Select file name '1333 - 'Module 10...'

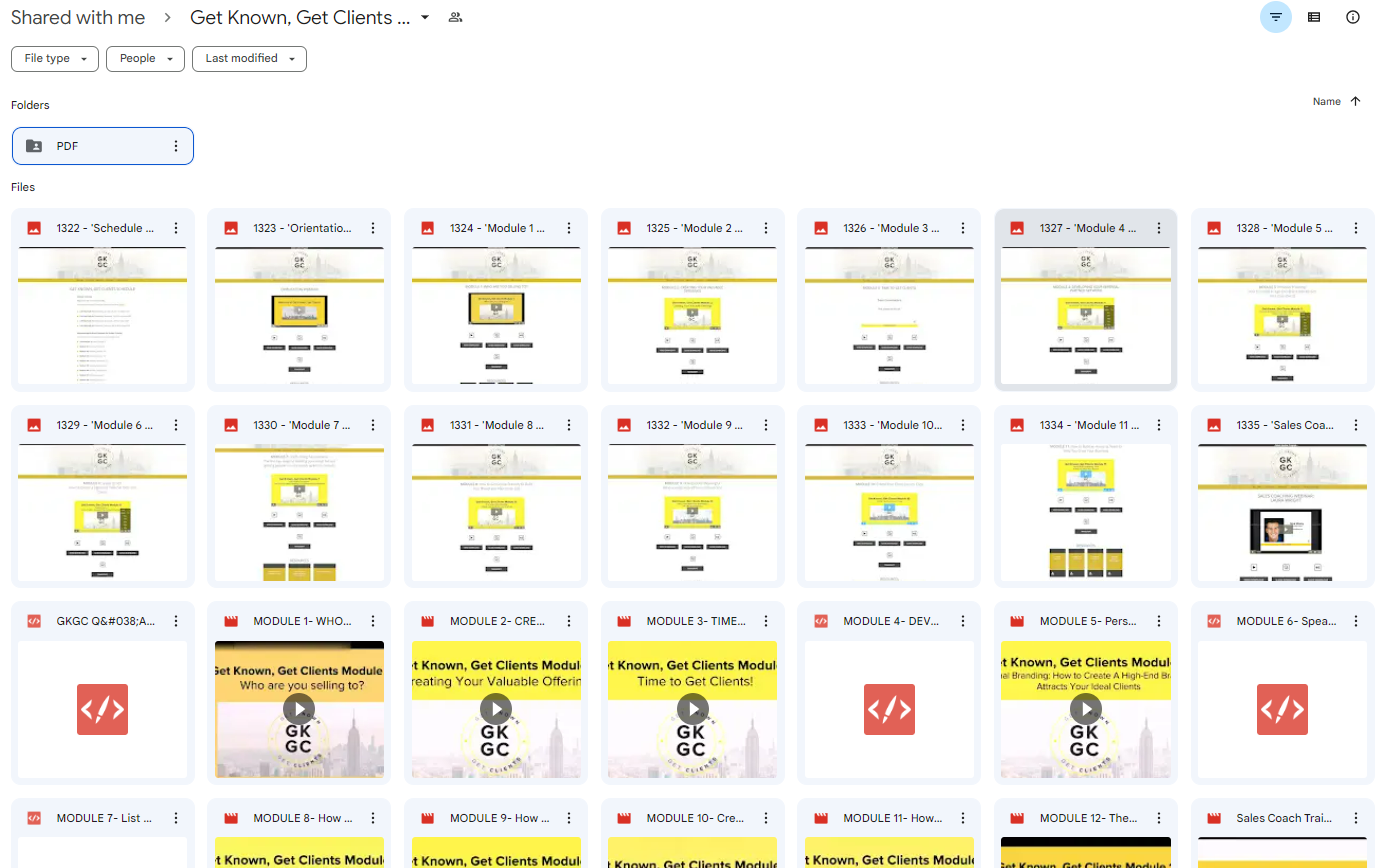pyautogui.click(x=893, y=426)
